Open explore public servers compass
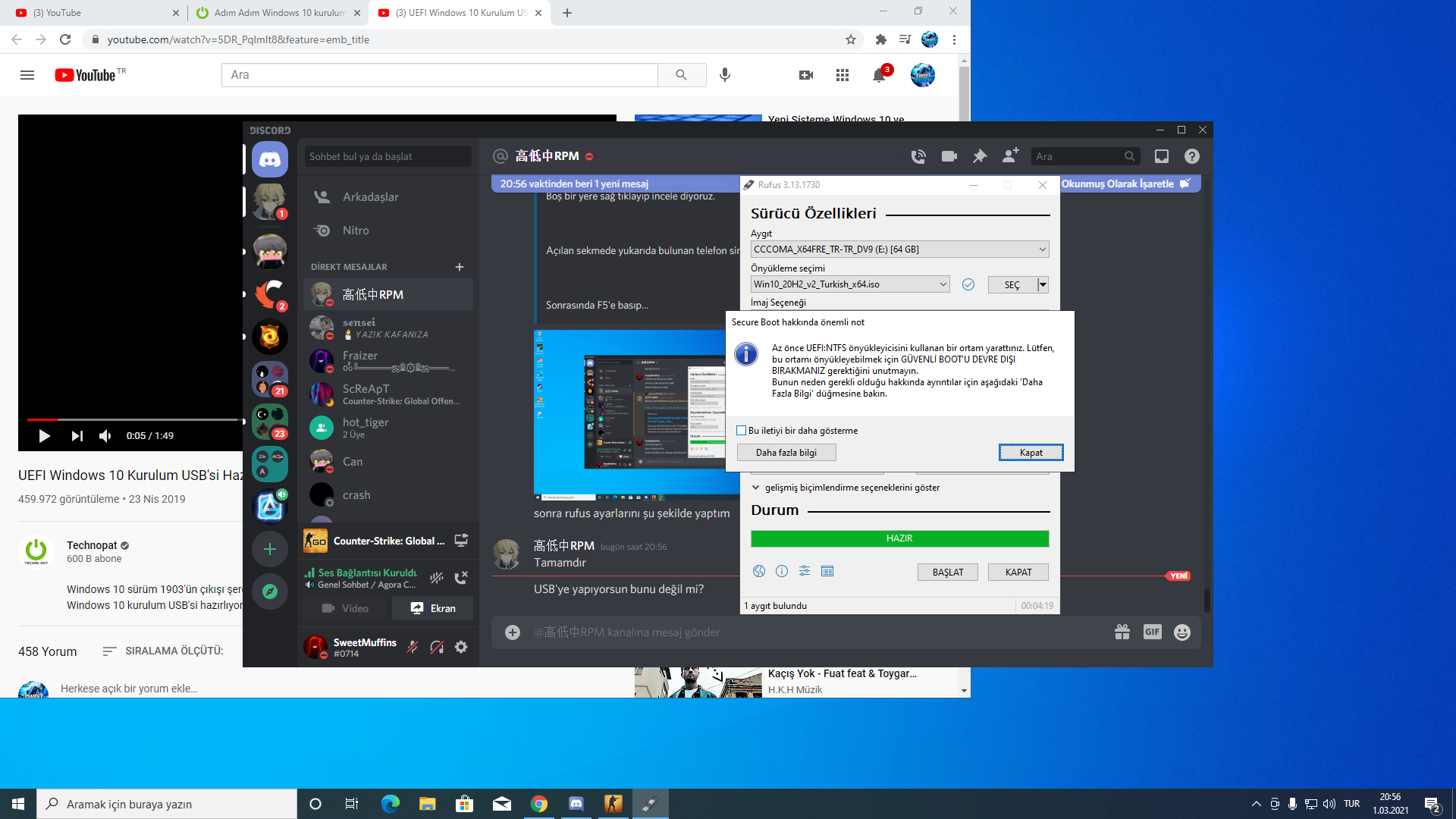Viewport: 1456px width, 819px height. [270, 591]
